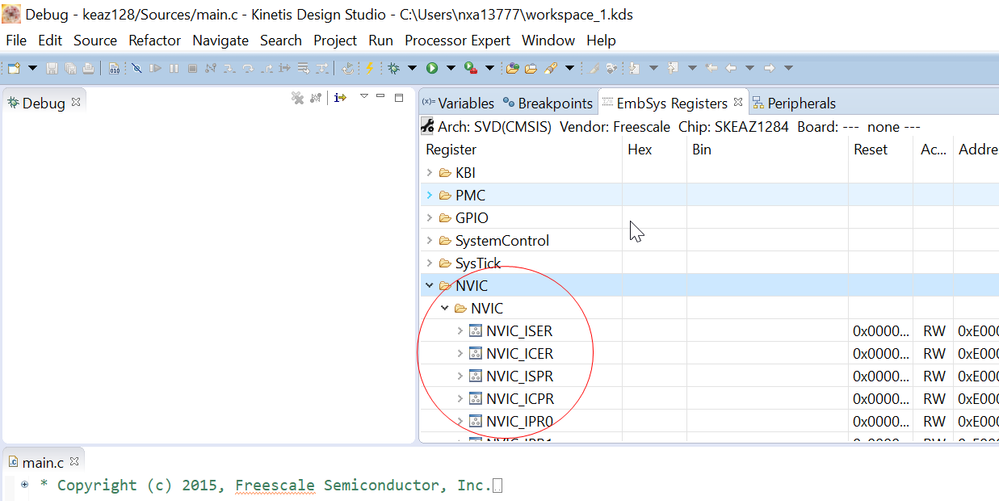Screen dimensions: 999x501
Task: Click the Back navigation arrow
Action: pos(731,68)
